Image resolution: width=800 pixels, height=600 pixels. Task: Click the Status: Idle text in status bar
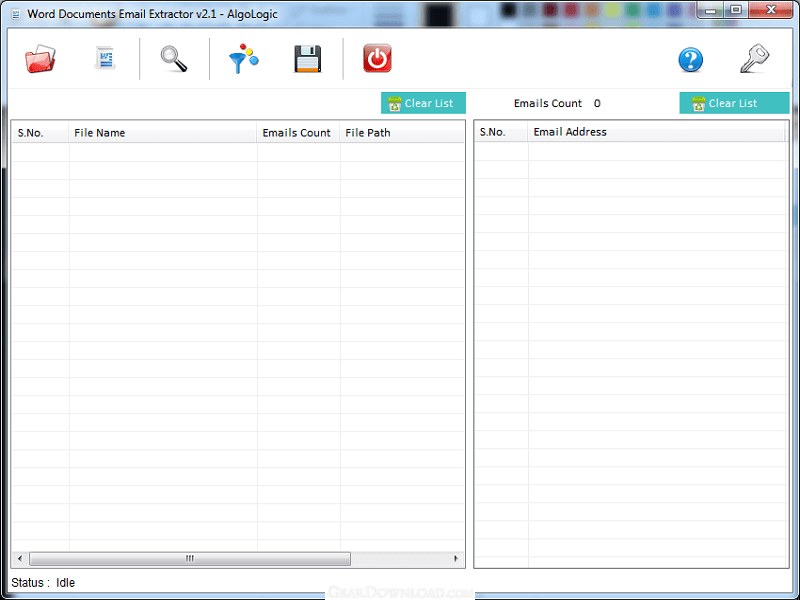[x=43, y=583]
